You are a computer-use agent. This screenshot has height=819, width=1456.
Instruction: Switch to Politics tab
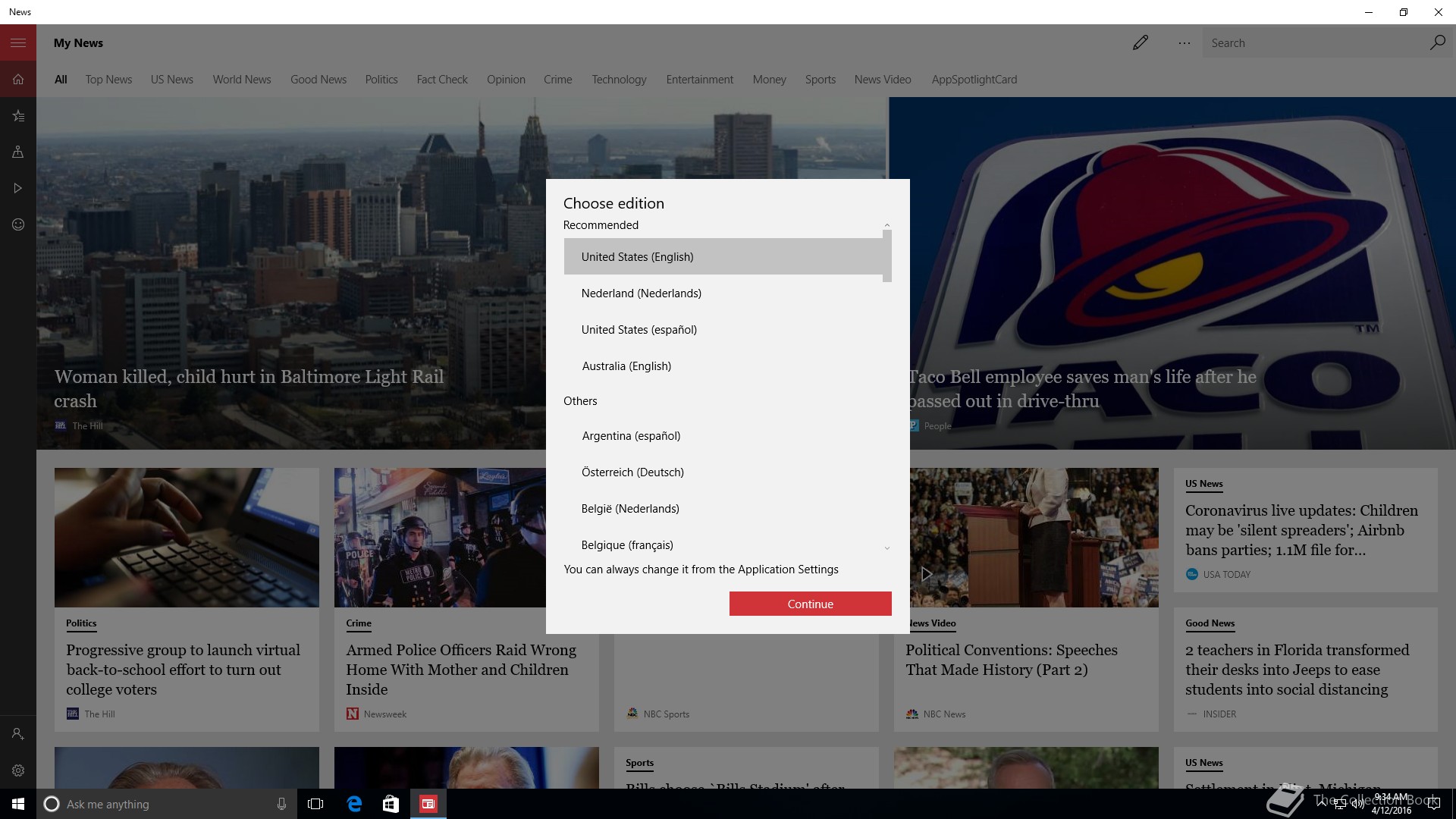point(381,80)
